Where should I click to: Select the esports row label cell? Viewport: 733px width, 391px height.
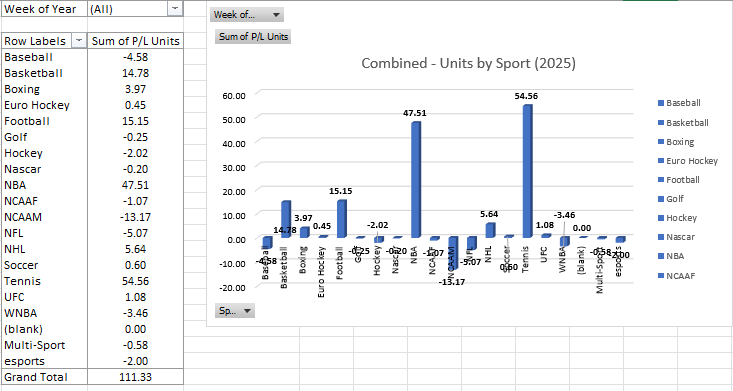point(44,361)
